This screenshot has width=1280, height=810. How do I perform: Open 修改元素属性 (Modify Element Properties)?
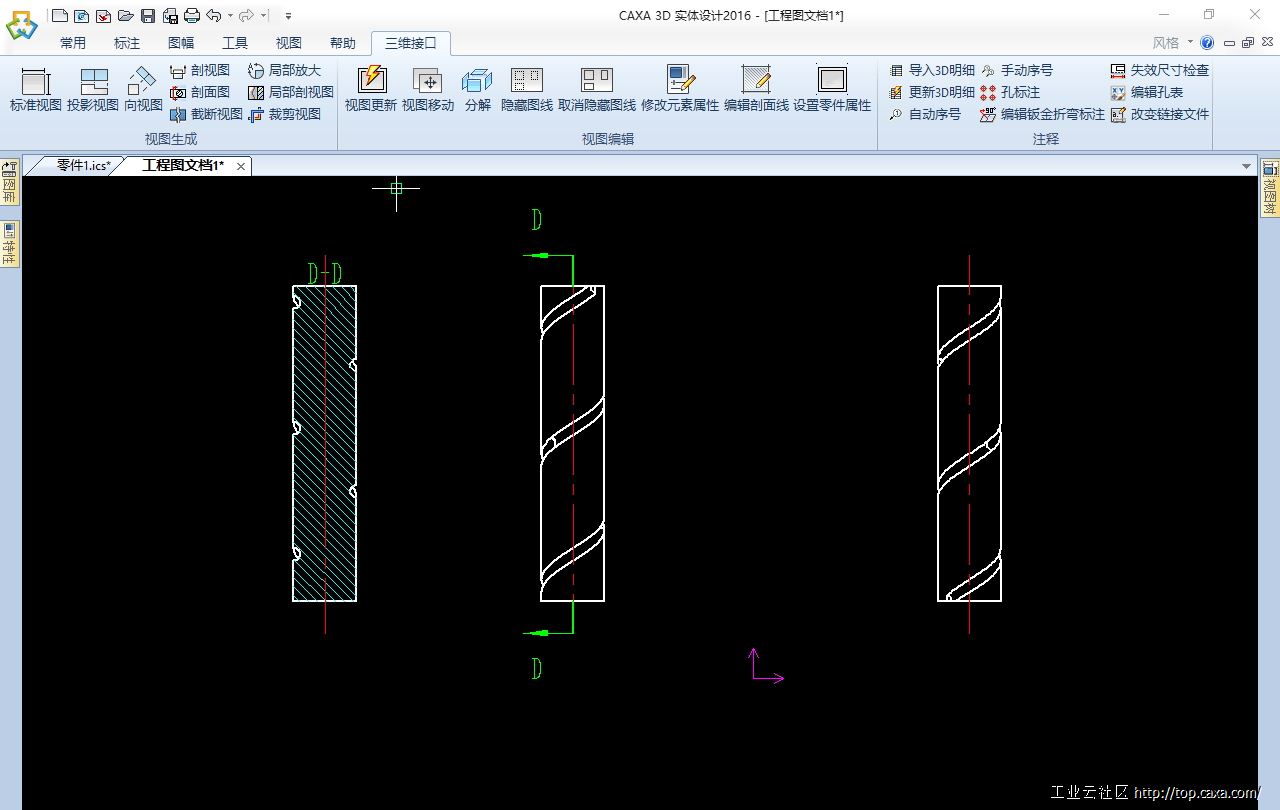[x=680, y=90]
